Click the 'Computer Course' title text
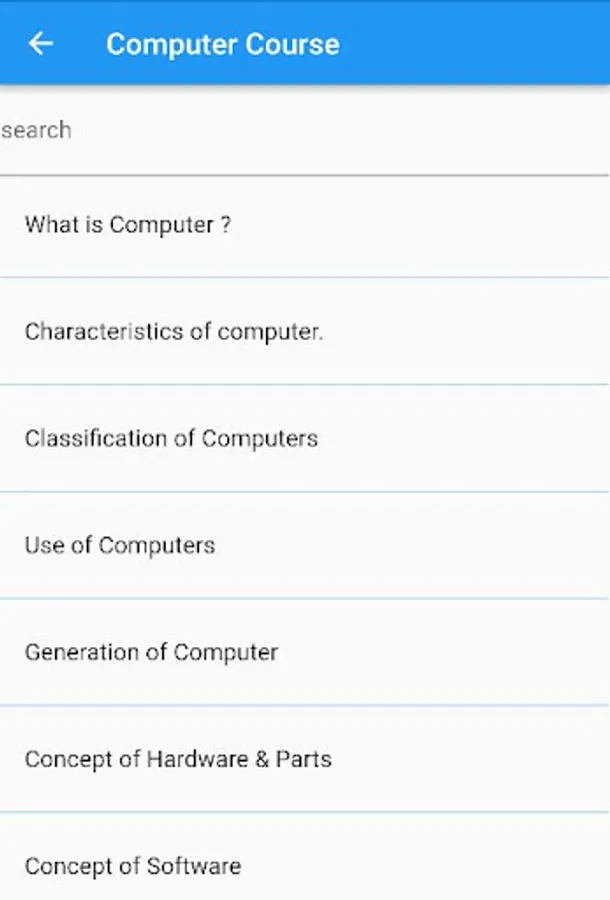 pos(223,44)
